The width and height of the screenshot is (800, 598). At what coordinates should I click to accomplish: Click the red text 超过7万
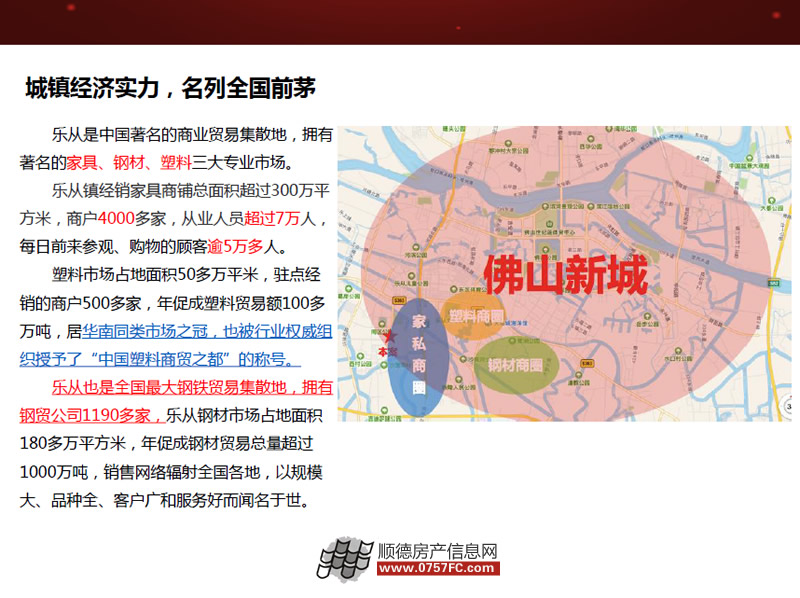pos(271,219)
